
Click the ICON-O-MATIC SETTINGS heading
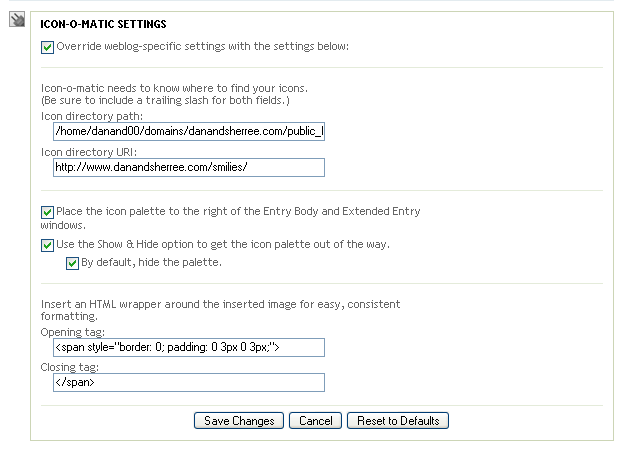(103, 24)
